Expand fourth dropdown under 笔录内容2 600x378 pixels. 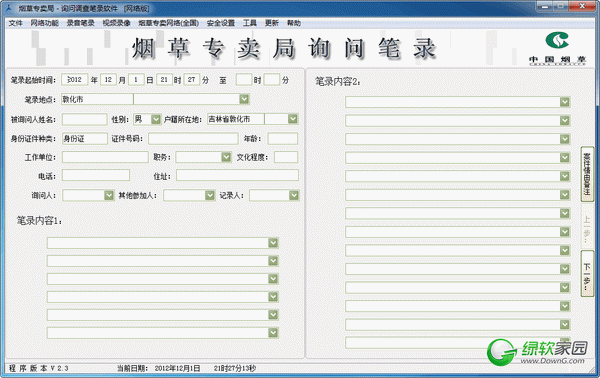click(565, 158)
